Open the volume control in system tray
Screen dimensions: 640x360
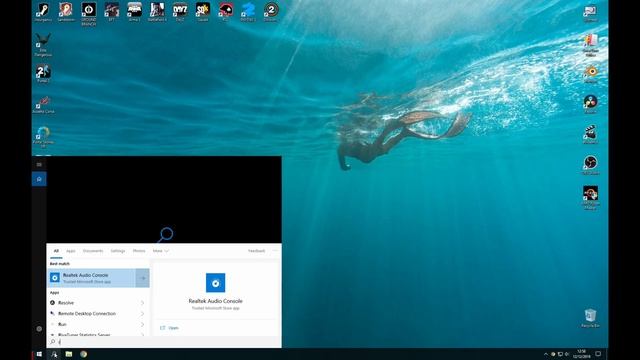tap(567, 354)
